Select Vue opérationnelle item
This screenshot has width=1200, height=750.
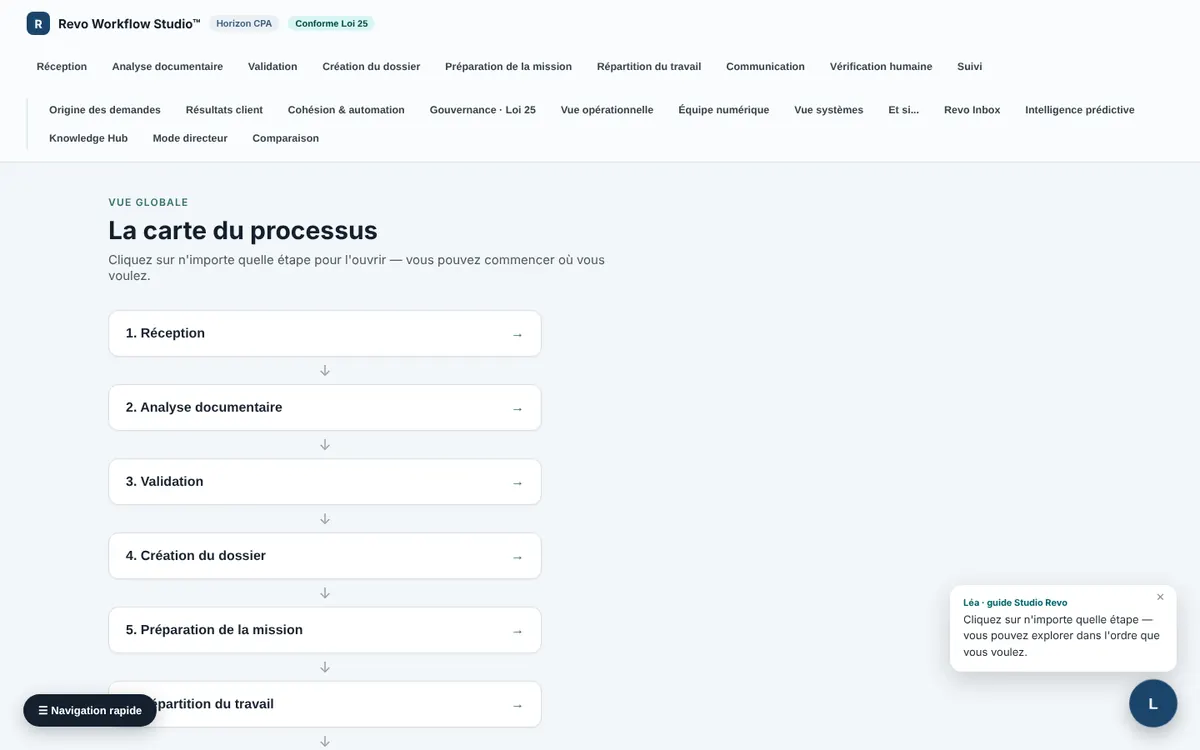pyautogui.click(x=607, y=110)
